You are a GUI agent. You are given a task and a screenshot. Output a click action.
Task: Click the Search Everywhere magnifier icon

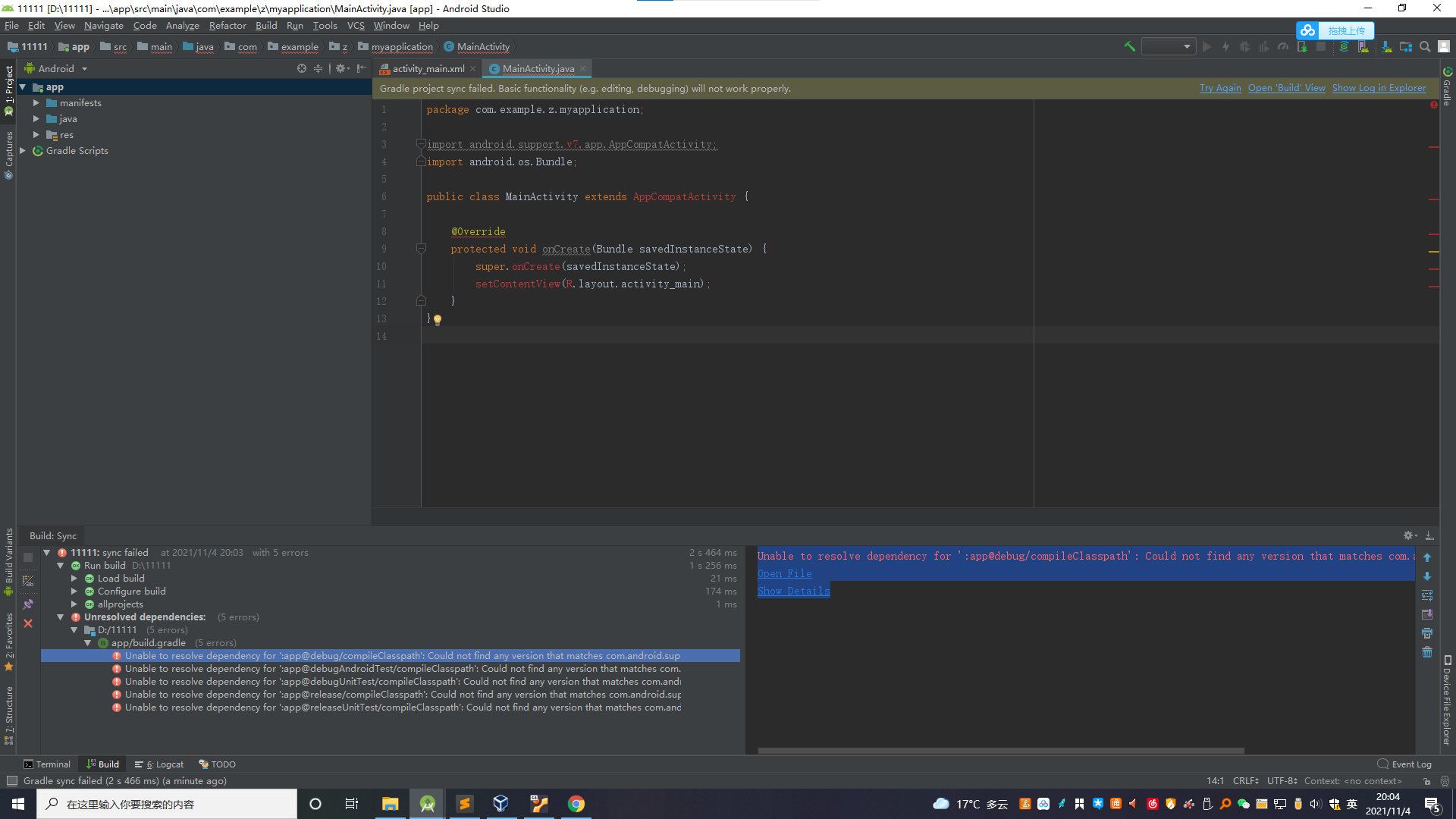[x=1425, y=47]
